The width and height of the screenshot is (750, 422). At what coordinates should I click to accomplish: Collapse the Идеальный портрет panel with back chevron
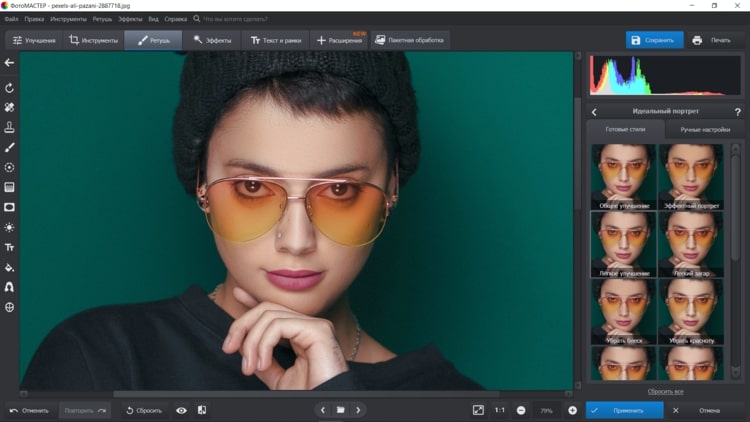tap(595, 112)
